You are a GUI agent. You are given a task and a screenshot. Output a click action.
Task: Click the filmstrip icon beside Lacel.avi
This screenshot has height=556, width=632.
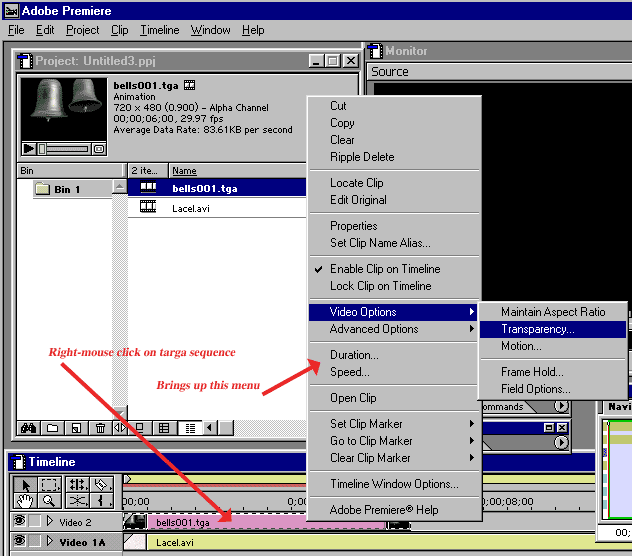tap(148, 207)
